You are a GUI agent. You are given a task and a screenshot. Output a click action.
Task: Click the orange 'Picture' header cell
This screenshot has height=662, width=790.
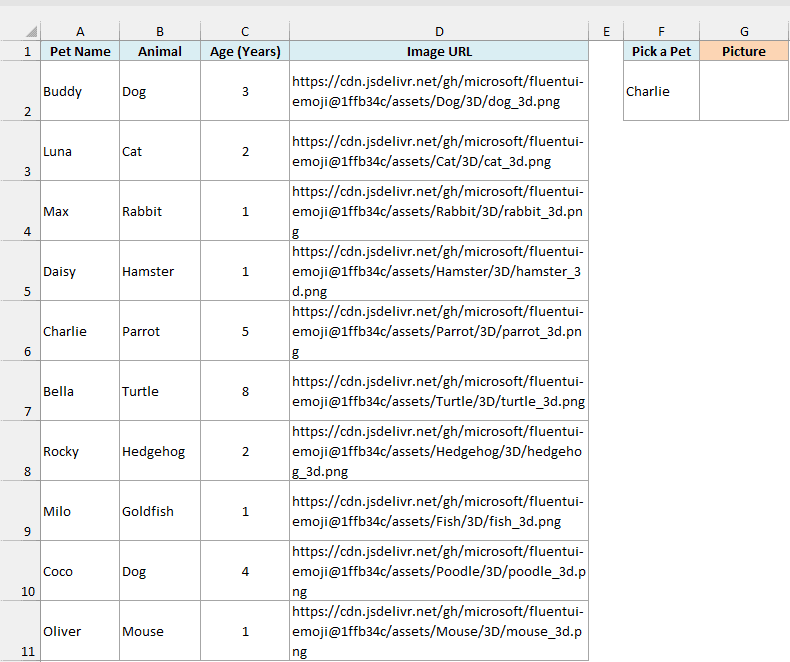tap(744, 51)
